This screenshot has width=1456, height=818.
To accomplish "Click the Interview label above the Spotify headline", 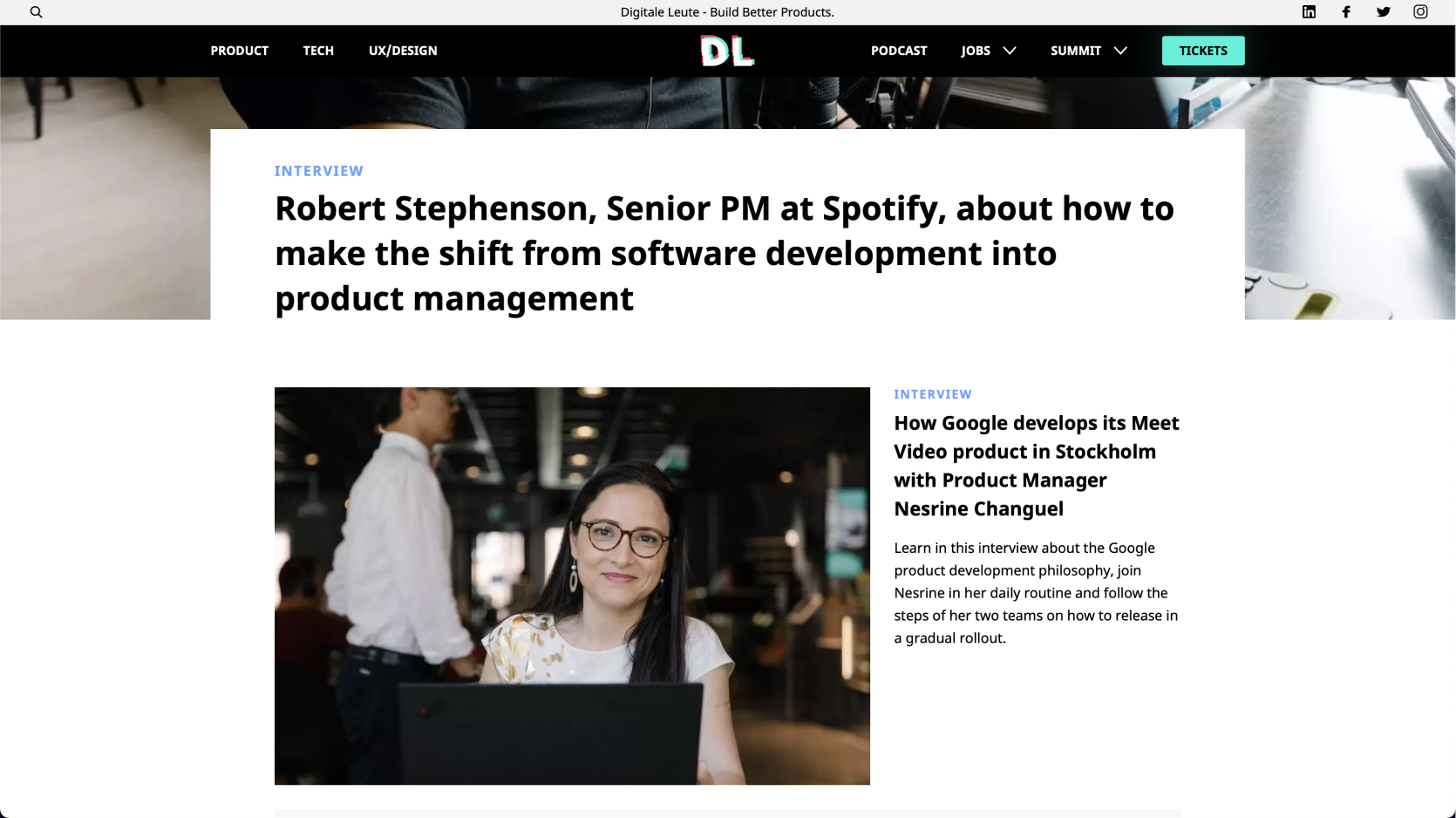I will coord(319,171).
